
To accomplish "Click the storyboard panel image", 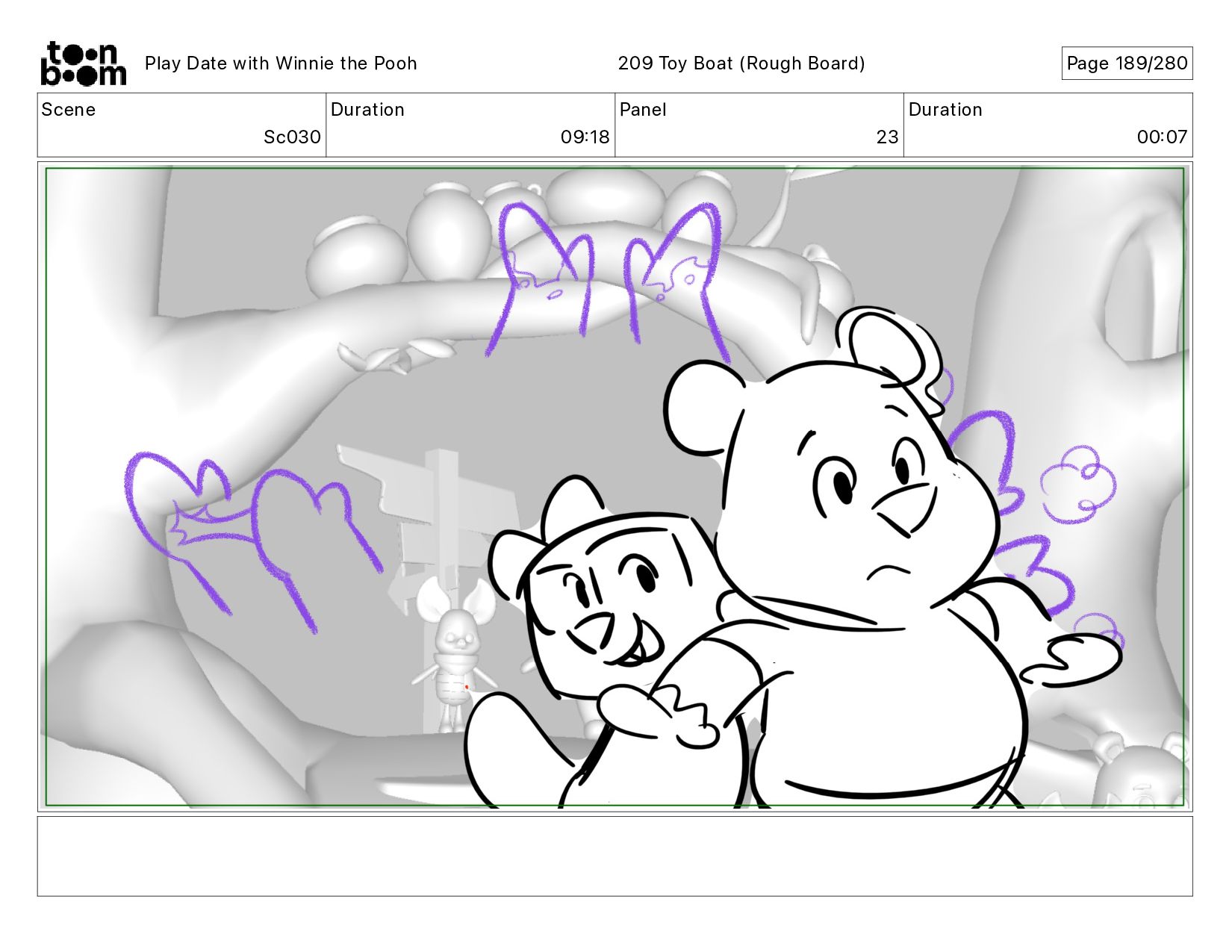I will pos(615,487).
